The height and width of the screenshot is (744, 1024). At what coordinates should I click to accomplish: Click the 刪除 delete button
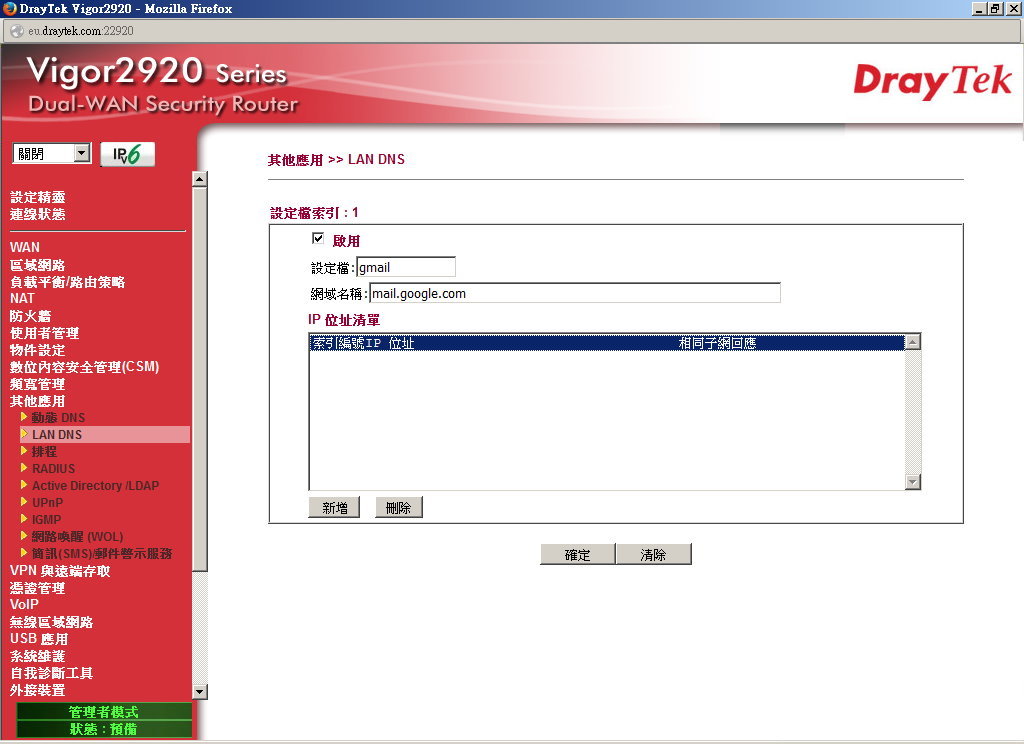click(x=398, y=508)
